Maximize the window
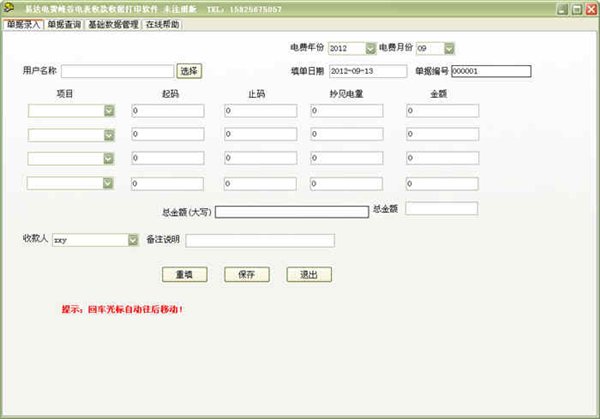Viewport: 600px width, 419px height. tap(577, 9)
